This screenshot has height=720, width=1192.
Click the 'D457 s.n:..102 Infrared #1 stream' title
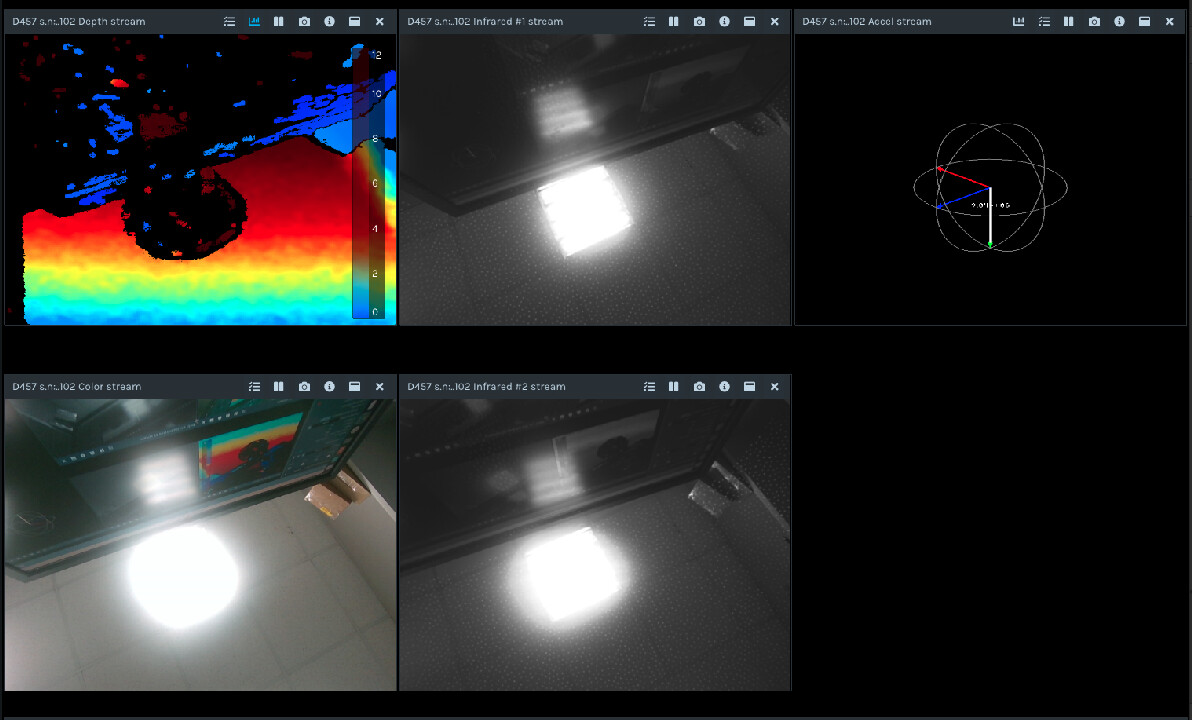pos(485,21)
